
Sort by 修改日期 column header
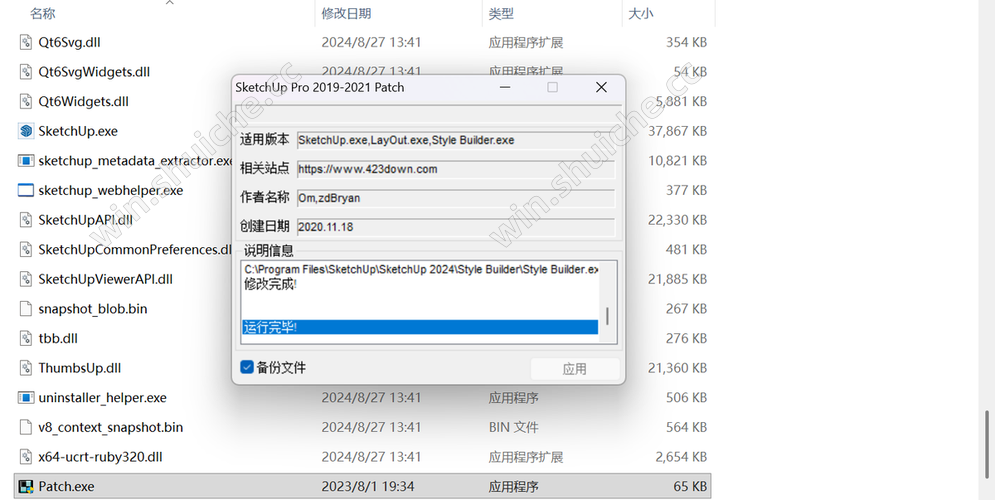pyautogui.click(x=346, y=14)
